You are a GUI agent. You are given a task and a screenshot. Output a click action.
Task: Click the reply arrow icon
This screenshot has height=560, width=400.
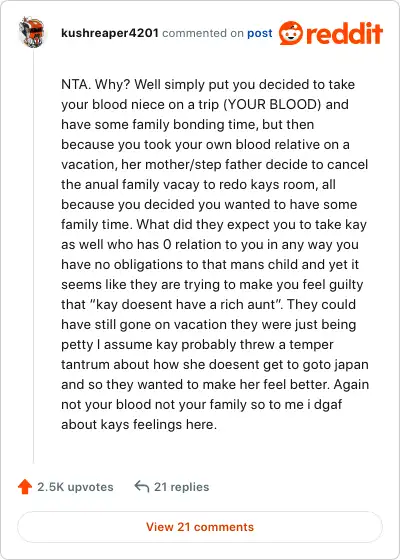tap(141, 486)
